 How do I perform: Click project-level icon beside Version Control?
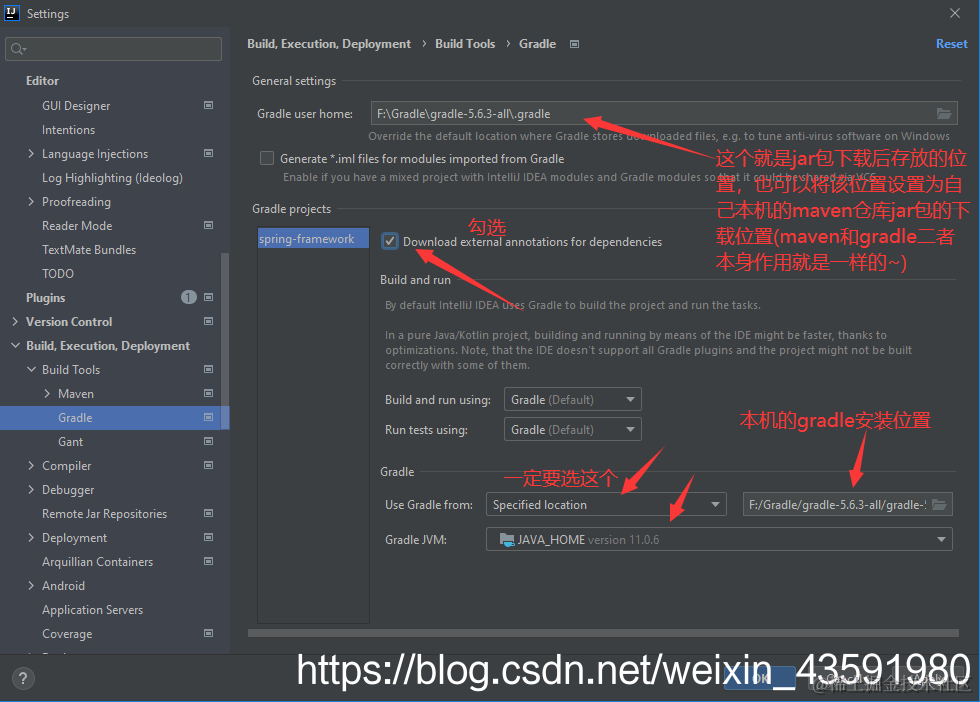(x=209, y=321)
